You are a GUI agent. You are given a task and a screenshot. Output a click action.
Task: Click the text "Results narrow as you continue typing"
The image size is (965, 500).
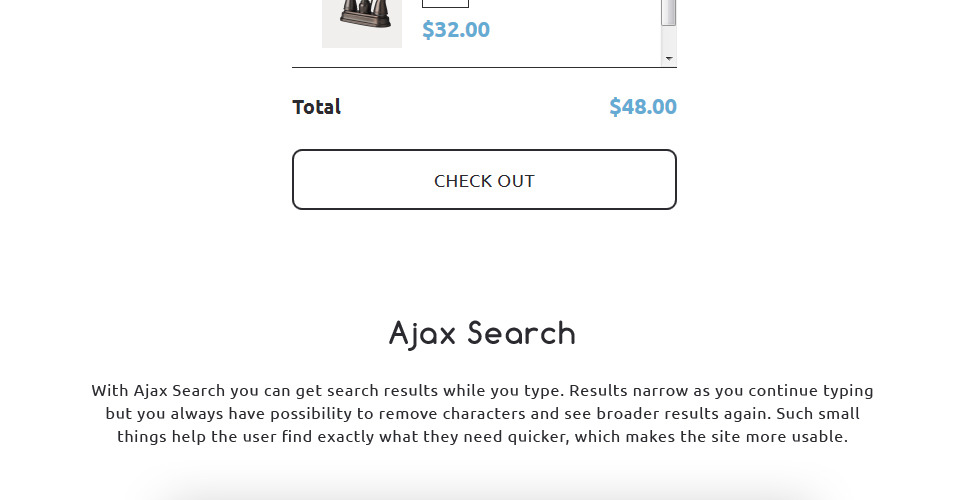tap(720, 390)
